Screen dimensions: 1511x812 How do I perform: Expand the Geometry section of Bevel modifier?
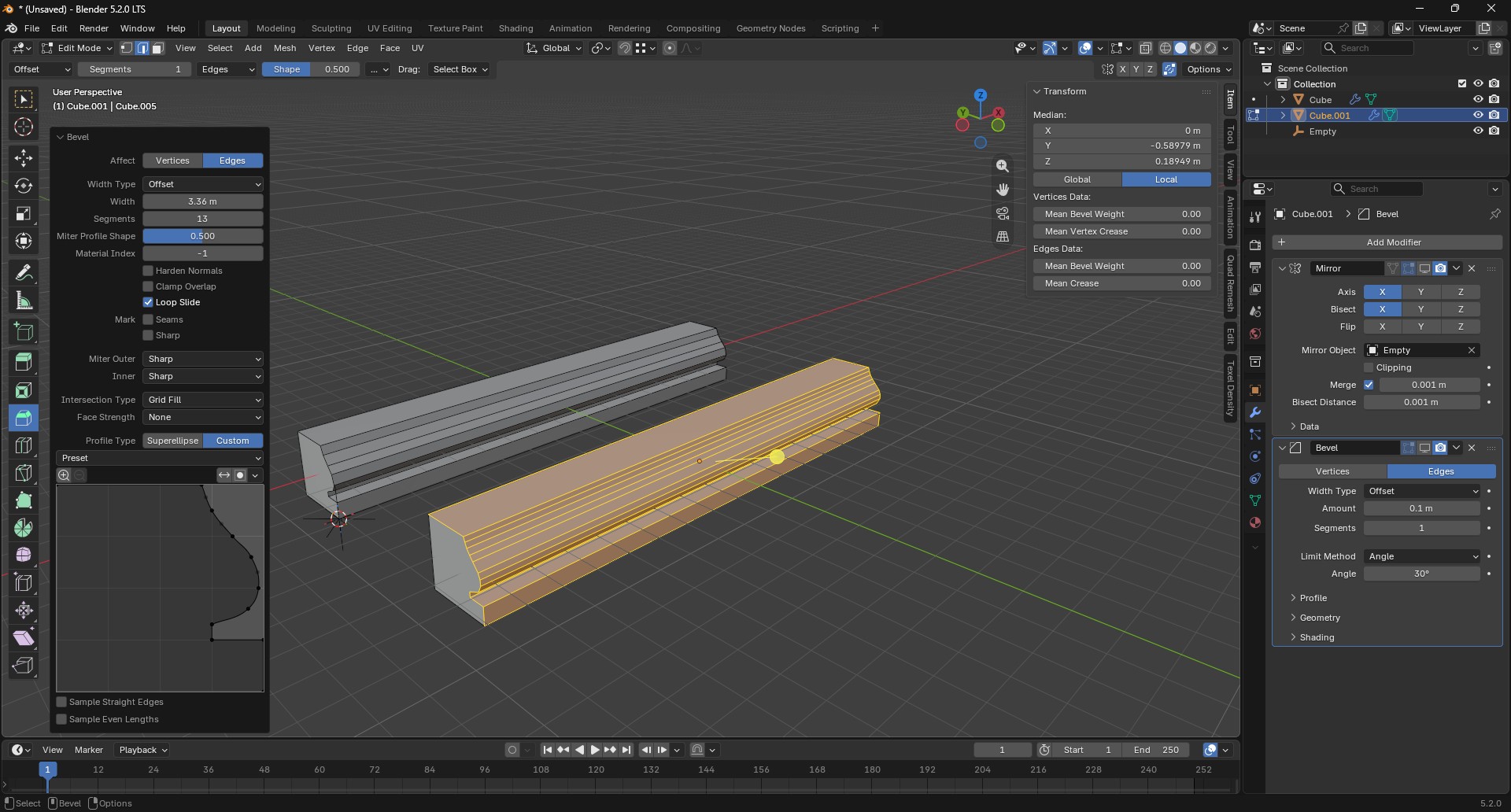pyautogui.click(x=1319, y=618)
